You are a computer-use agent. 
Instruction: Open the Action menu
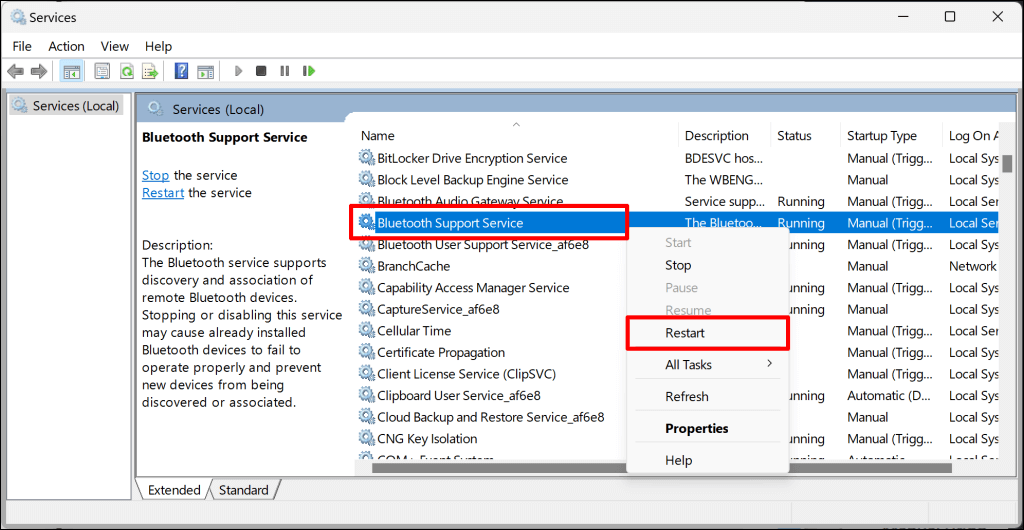pos(66,46)
